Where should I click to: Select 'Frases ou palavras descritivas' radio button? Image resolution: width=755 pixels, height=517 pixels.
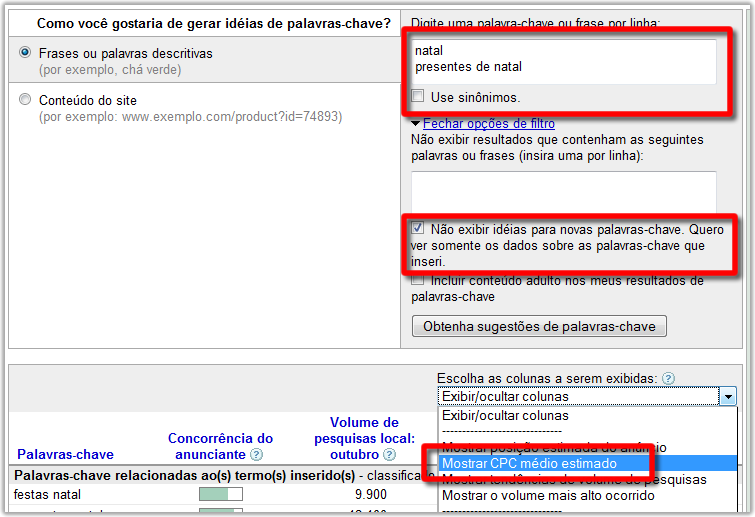point(26,52)
